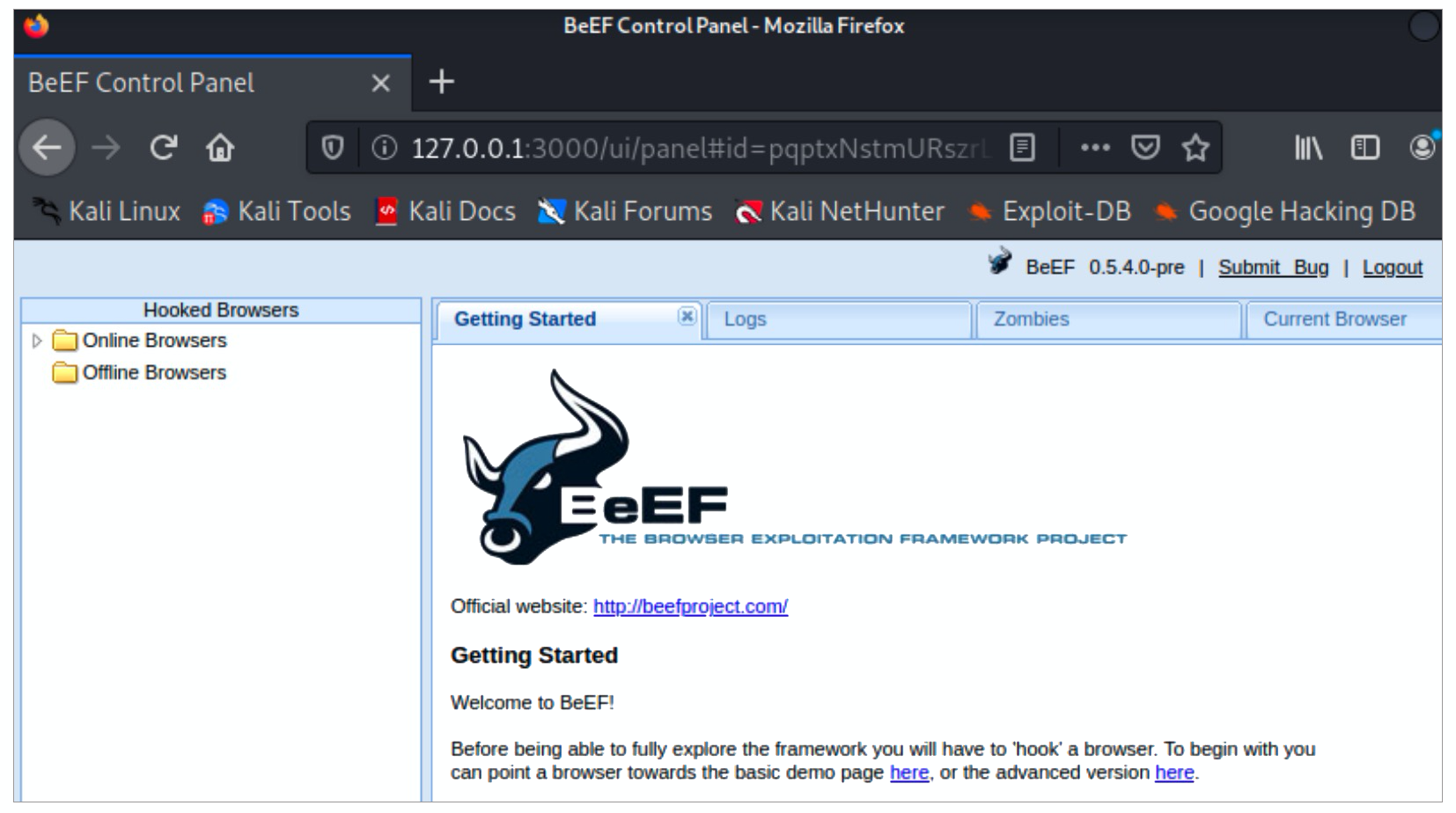Click the Firefox back arrow button
This screenshot has width=1456, height=813.
click(48, 148)
